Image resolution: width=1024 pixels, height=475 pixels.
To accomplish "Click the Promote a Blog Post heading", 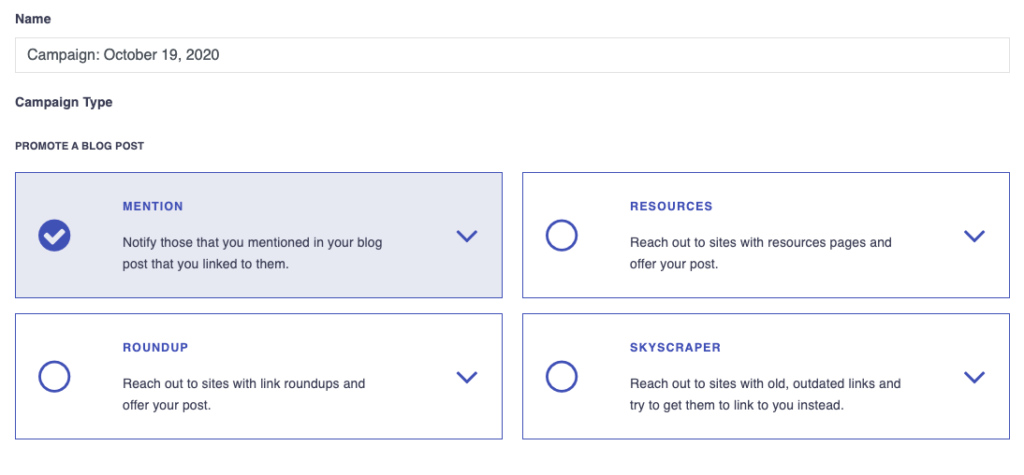I will pyautogui.click(x=79, y=146).
